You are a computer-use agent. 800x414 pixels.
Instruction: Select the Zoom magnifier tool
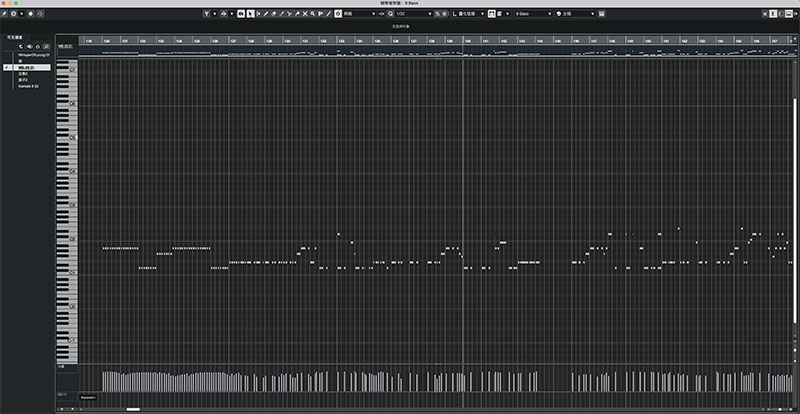[x=313, y=14]
